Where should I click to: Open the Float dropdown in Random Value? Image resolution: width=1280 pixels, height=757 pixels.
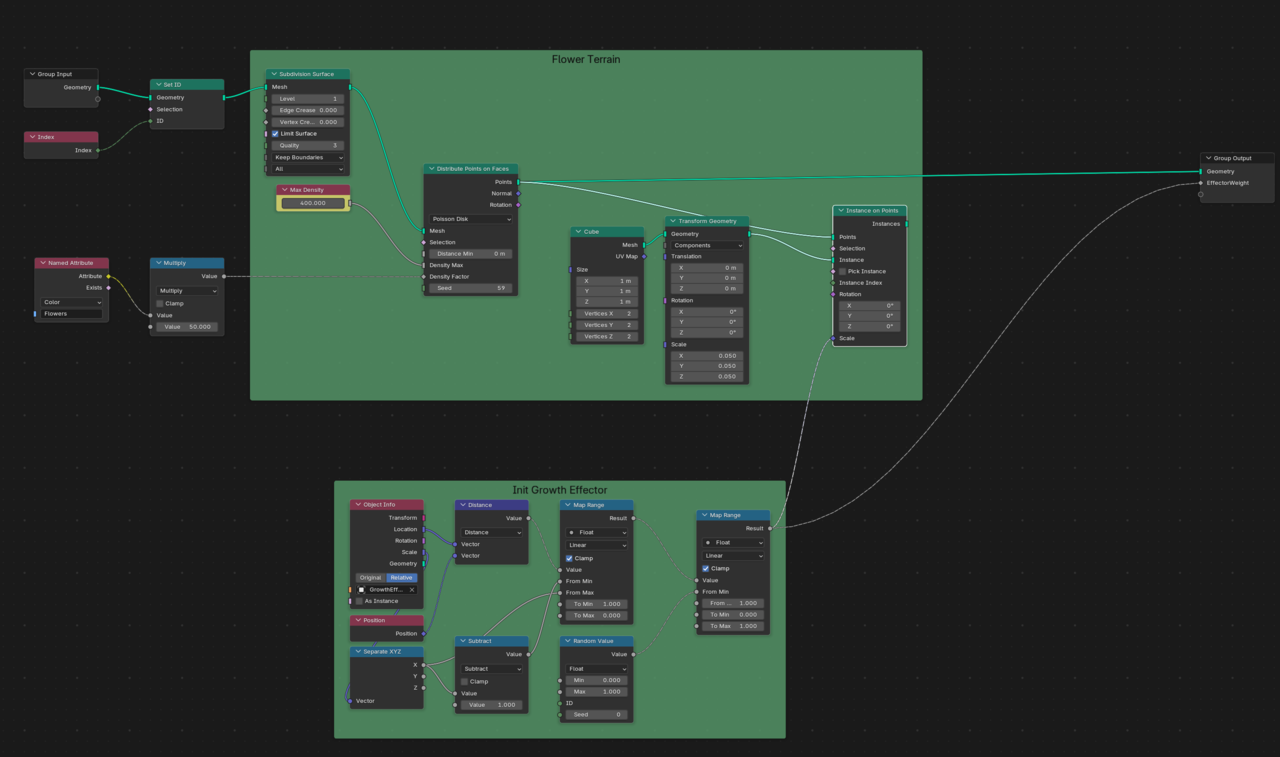[597, 669]
